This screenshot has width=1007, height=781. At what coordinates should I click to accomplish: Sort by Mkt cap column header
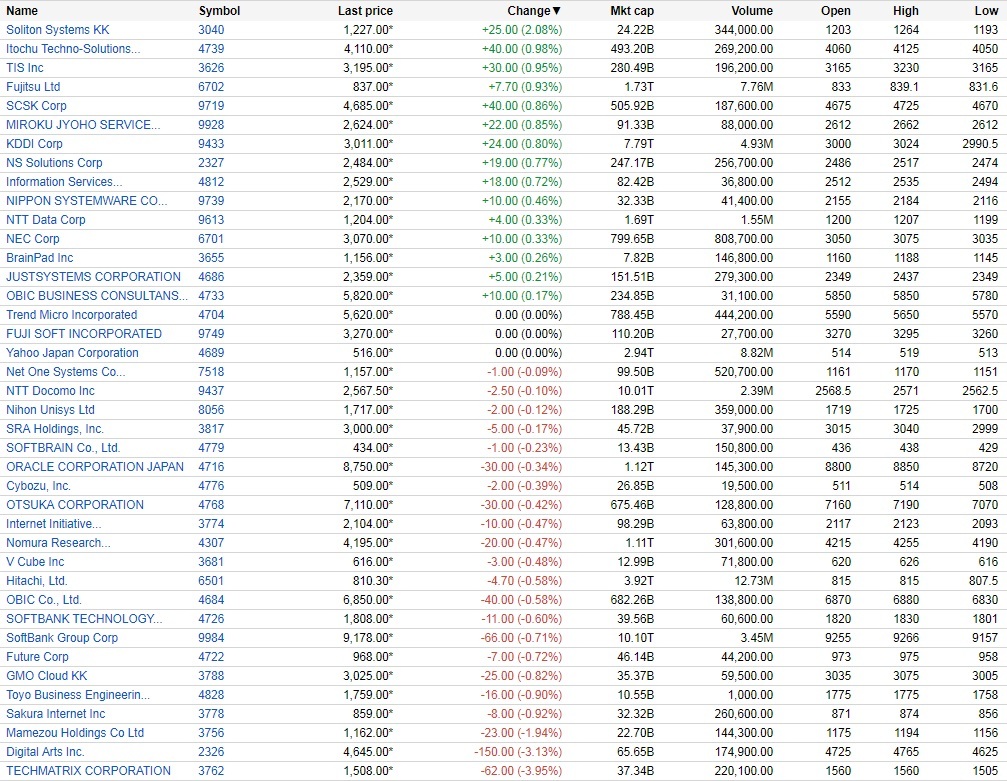pos(632,11)
